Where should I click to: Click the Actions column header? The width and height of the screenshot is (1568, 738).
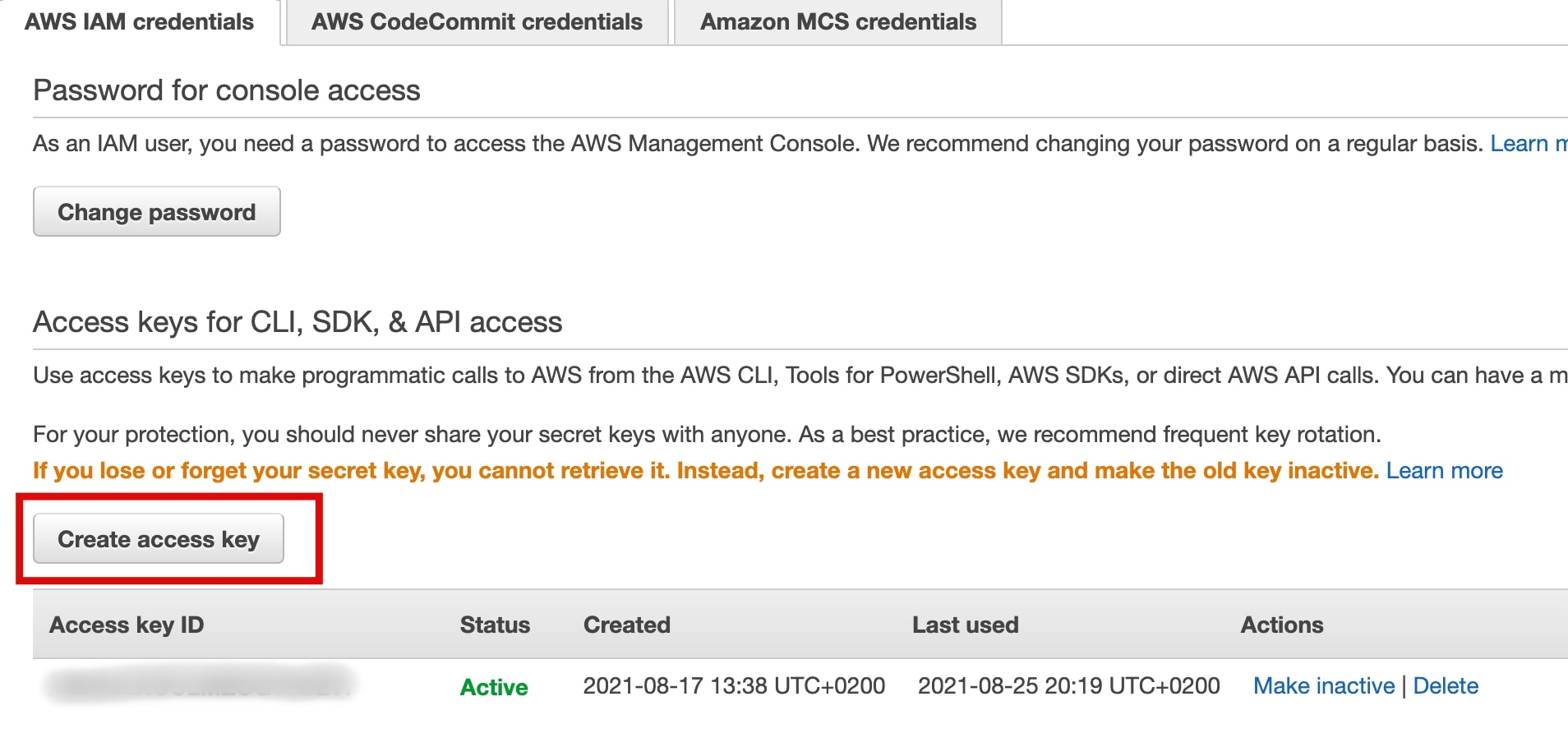pyautogui.click(x=1281, y=625)
